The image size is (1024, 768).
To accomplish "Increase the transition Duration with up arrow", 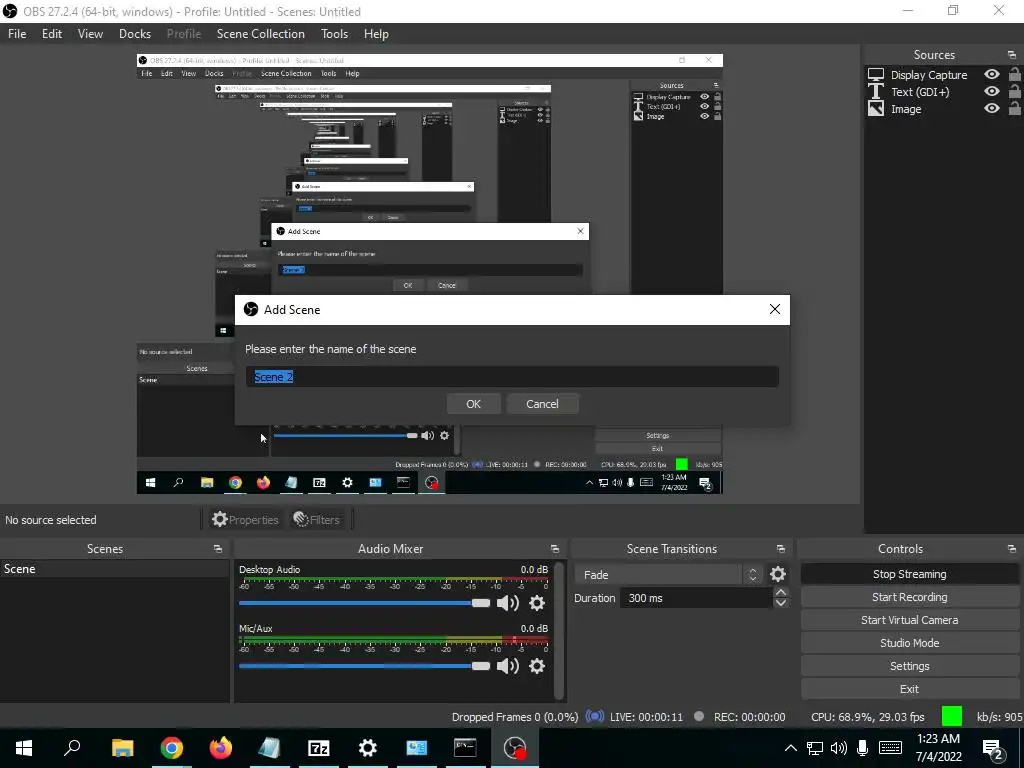I will [780, 592].
